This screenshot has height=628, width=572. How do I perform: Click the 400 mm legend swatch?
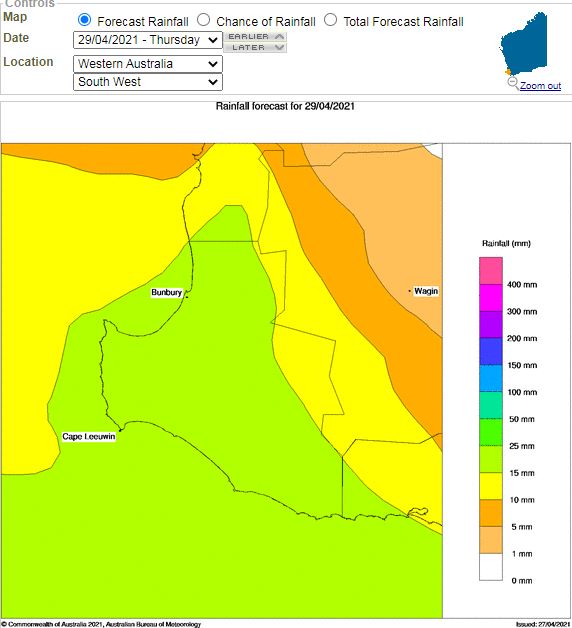pos(491,271)
